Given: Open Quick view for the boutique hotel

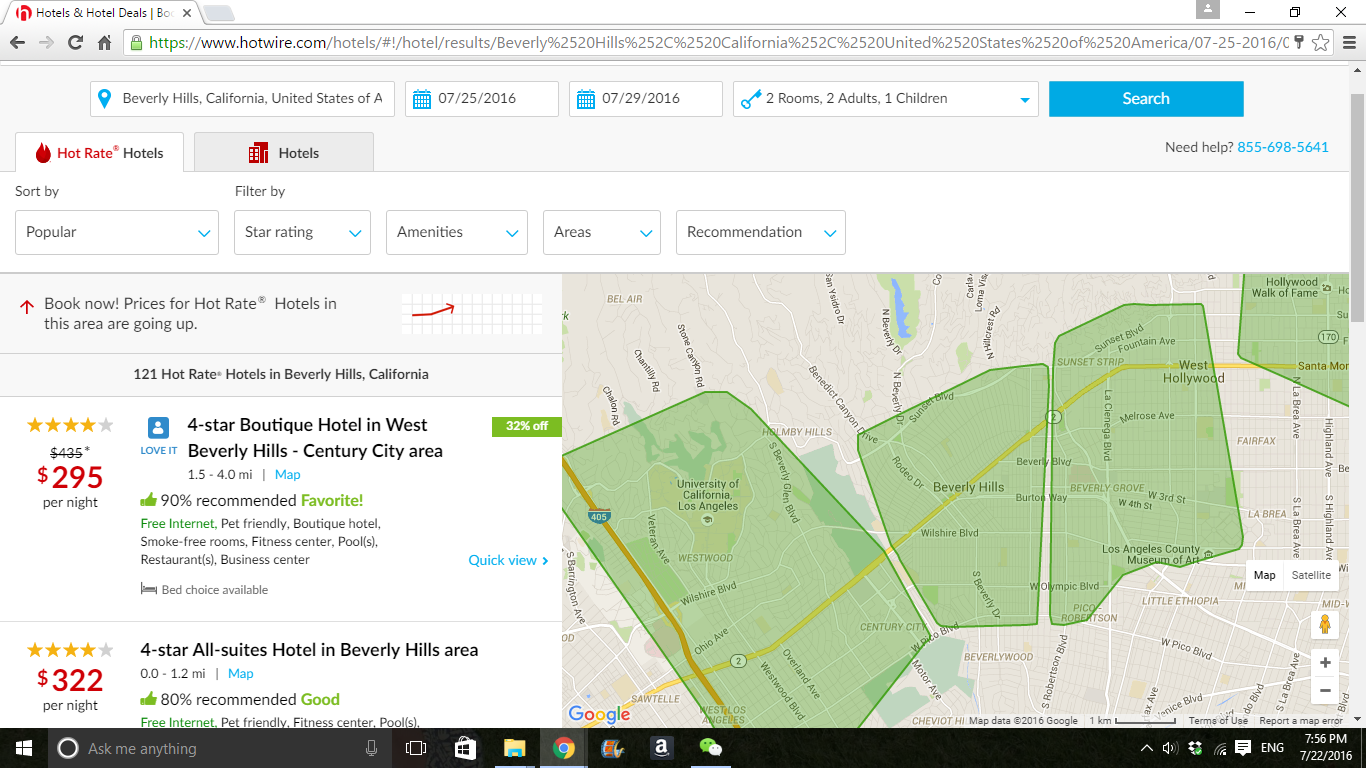Looking at the screenshot, I should point(508,560).
